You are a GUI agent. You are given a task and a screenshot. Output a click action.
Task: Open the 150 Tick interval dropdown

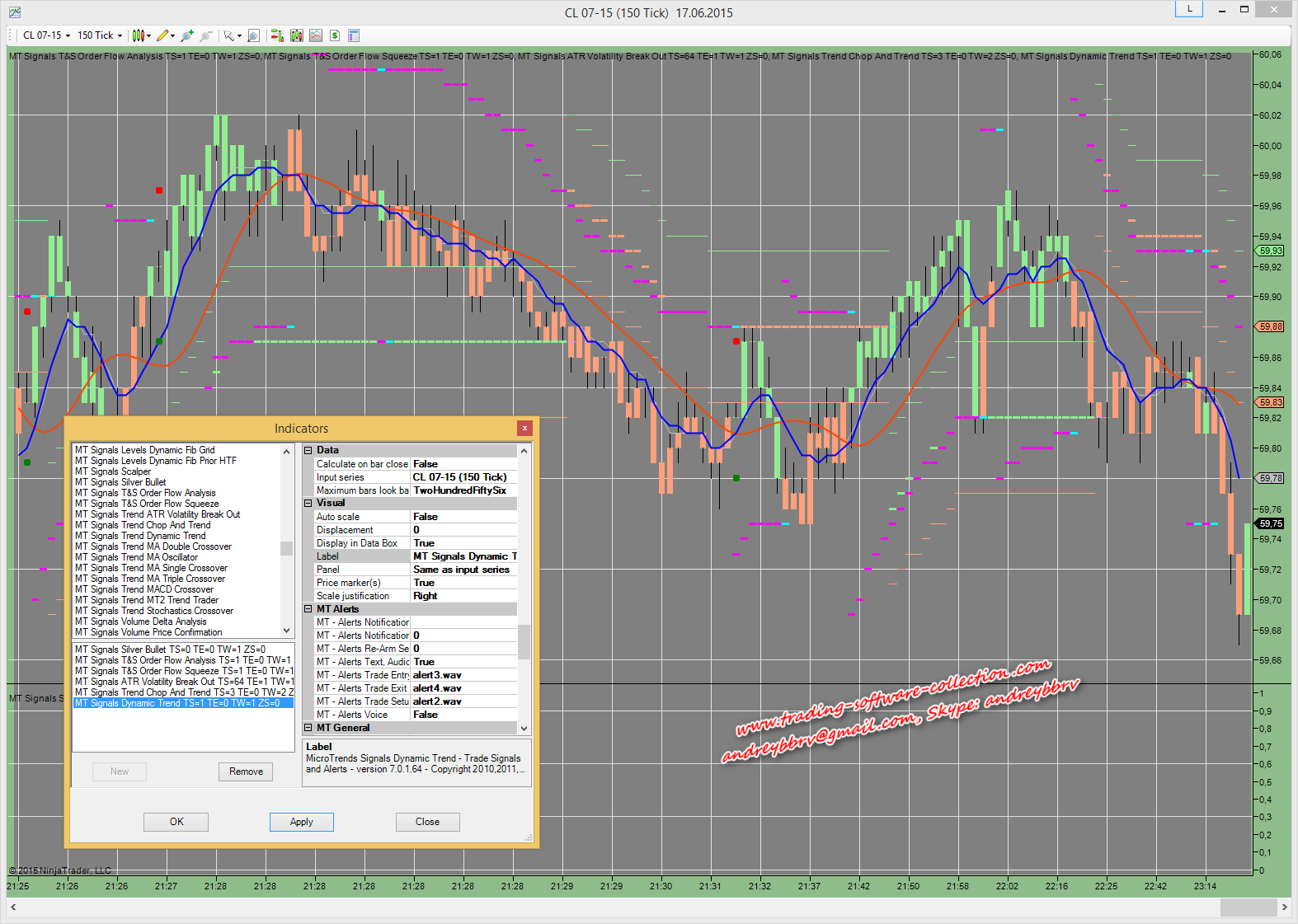pyautogui.click(x=100, y=35)
